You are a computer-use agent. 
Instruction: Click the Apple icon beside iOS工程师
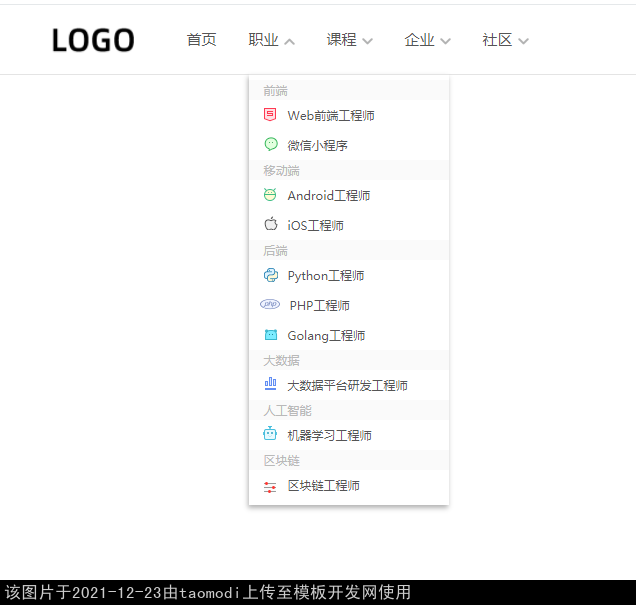tap(270, 225)
